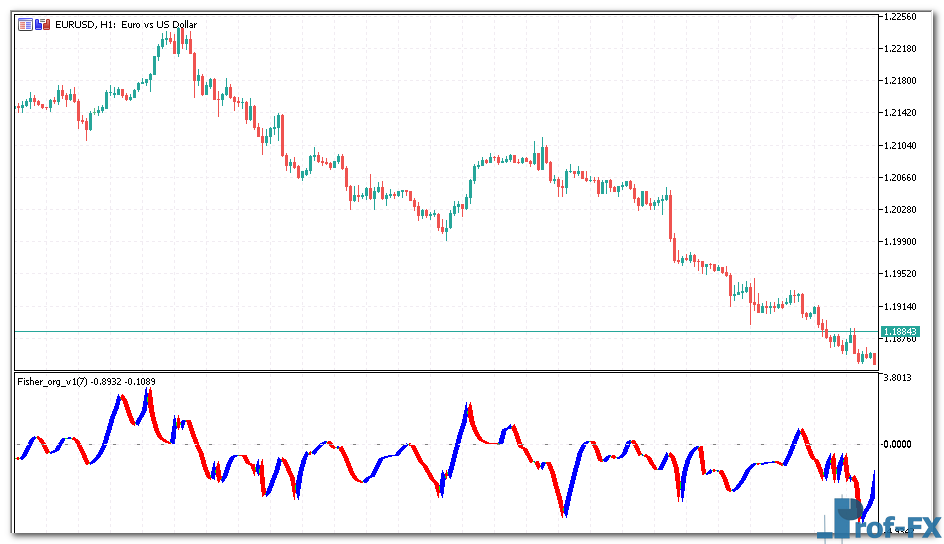Click the Fisher_org_v1(7) indicator label
The width and height of the screenshot is (944, 544).
tap(53, 381)
